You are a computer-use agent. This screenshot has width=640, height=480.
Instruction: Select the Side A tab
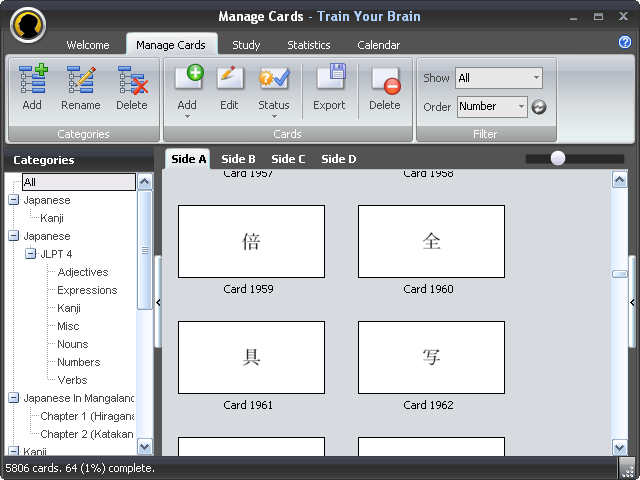pyautogui.click(x=189, y=159)
